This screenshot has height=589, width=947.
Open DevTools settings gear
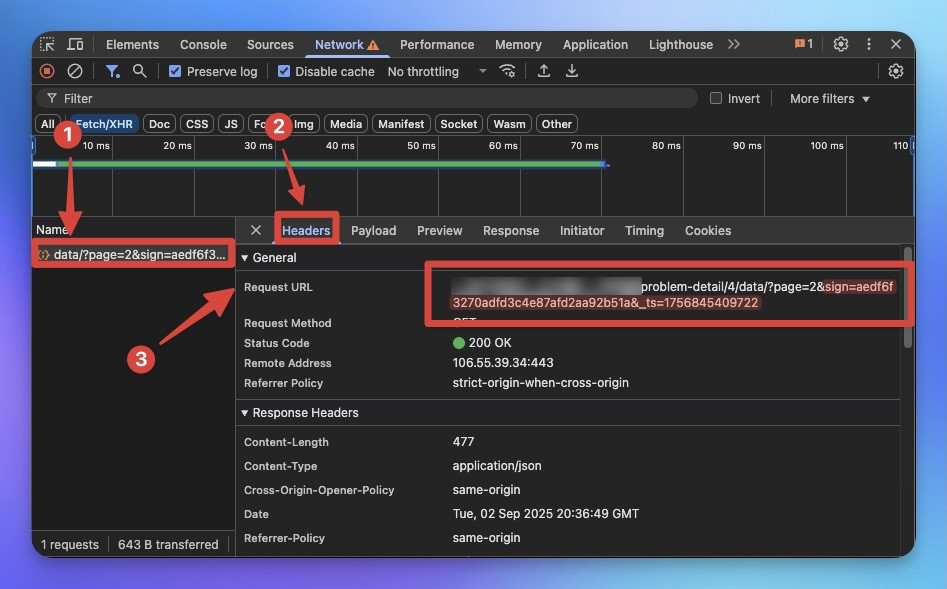click(841, 44)
